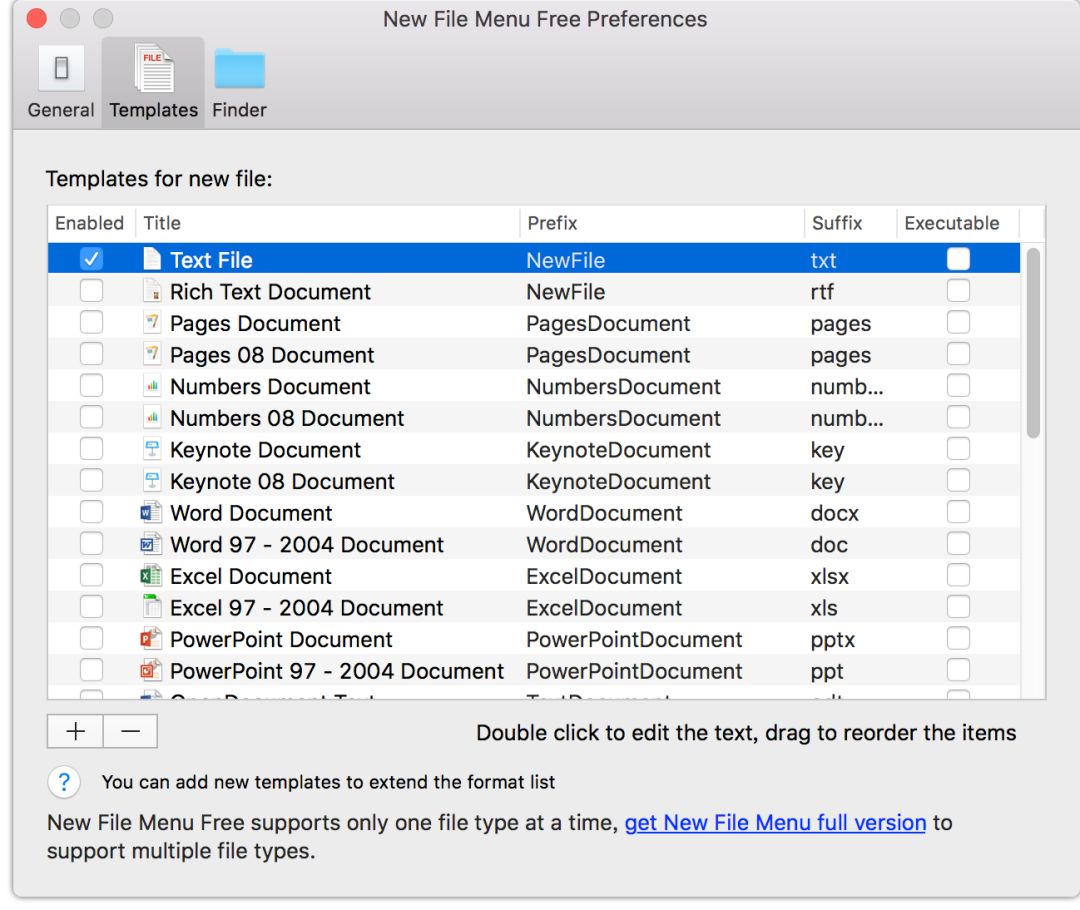1080x910 pixels.
Task: Select the Word 97 - 2004 Document title
Action: click(307, 545)
